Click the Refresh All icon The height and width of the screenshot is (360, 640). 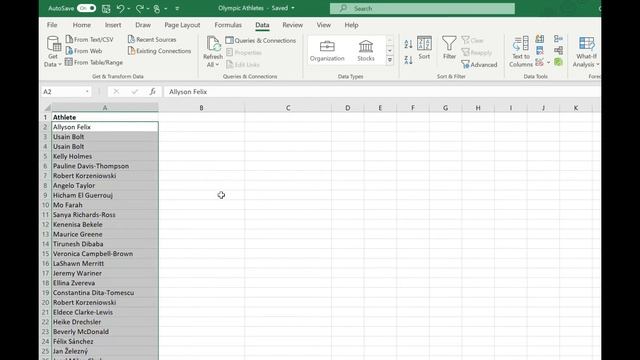click(x=213, y=44)
